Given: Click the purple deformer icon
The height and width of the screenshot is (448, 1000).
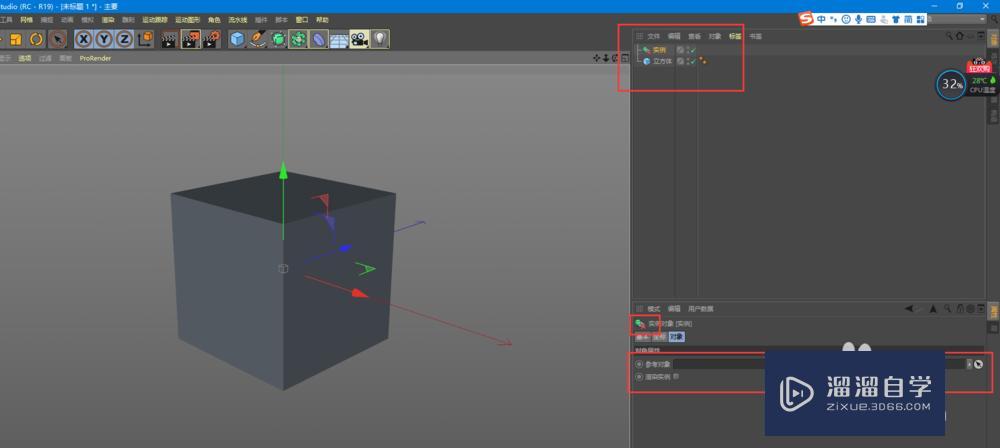Looking at the screenshot, I should coord(319,40).
